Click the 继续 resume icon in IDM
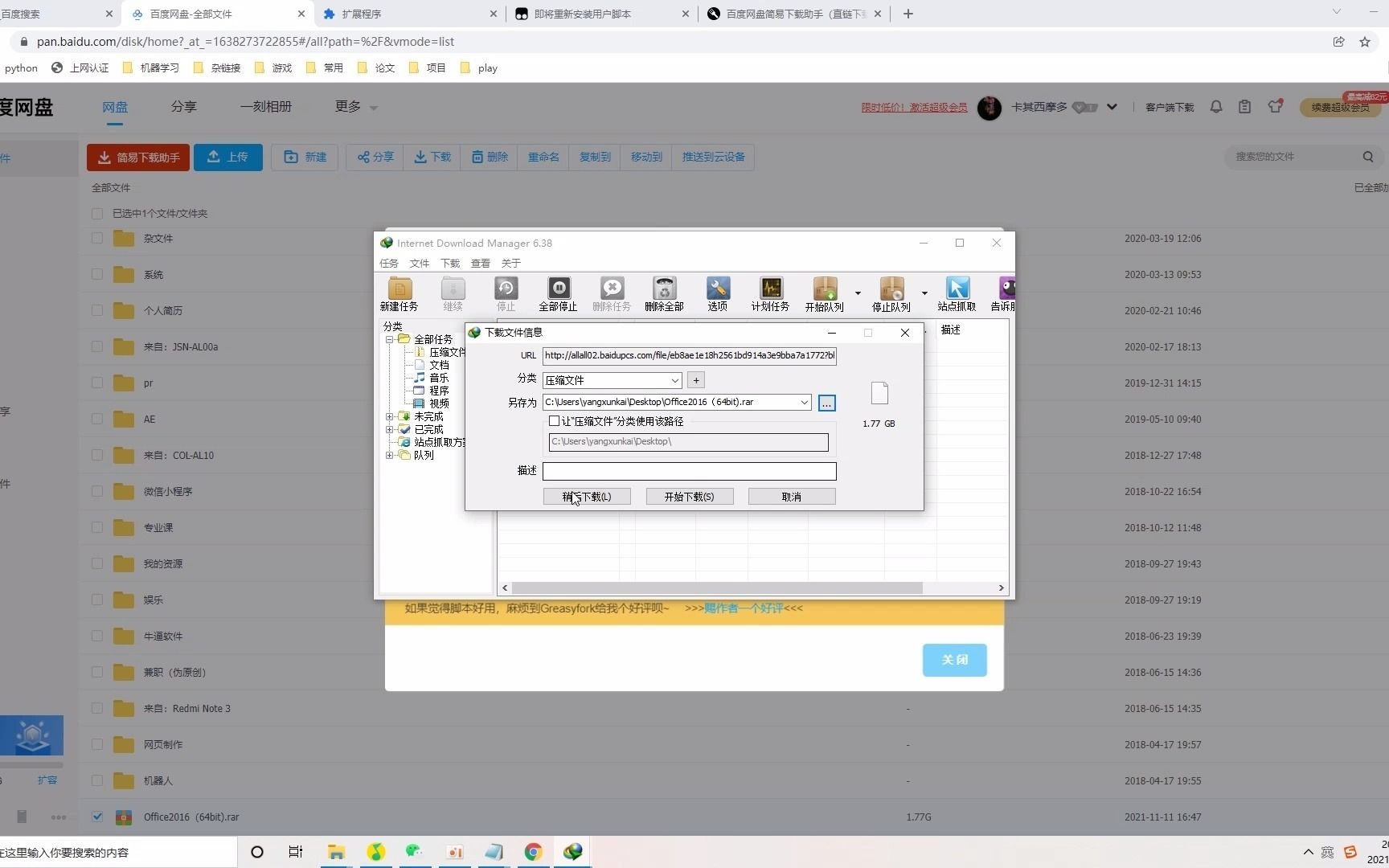The height and width of the screenshot is (868, 1389). pyautogui.click(x=453, y=293)
